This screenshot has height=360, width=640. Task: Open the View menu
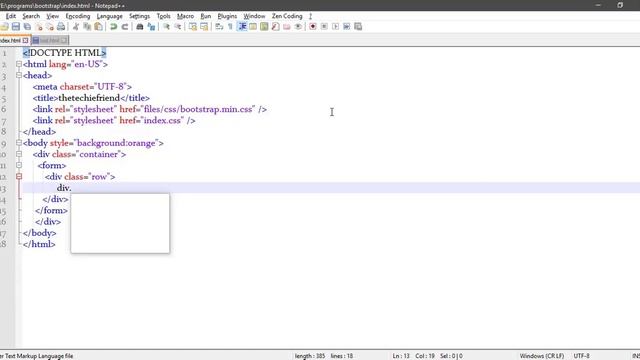[53, 16]
